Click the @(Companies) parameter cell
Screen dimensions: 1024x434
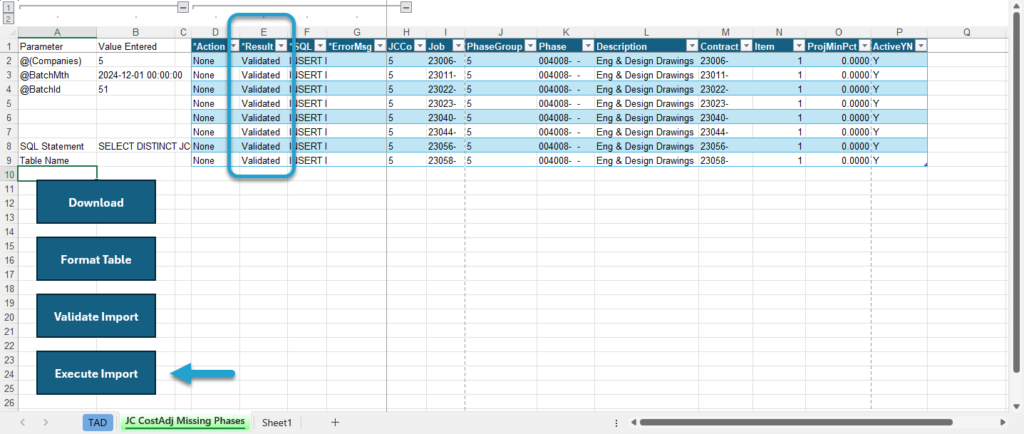click(57, 61)
